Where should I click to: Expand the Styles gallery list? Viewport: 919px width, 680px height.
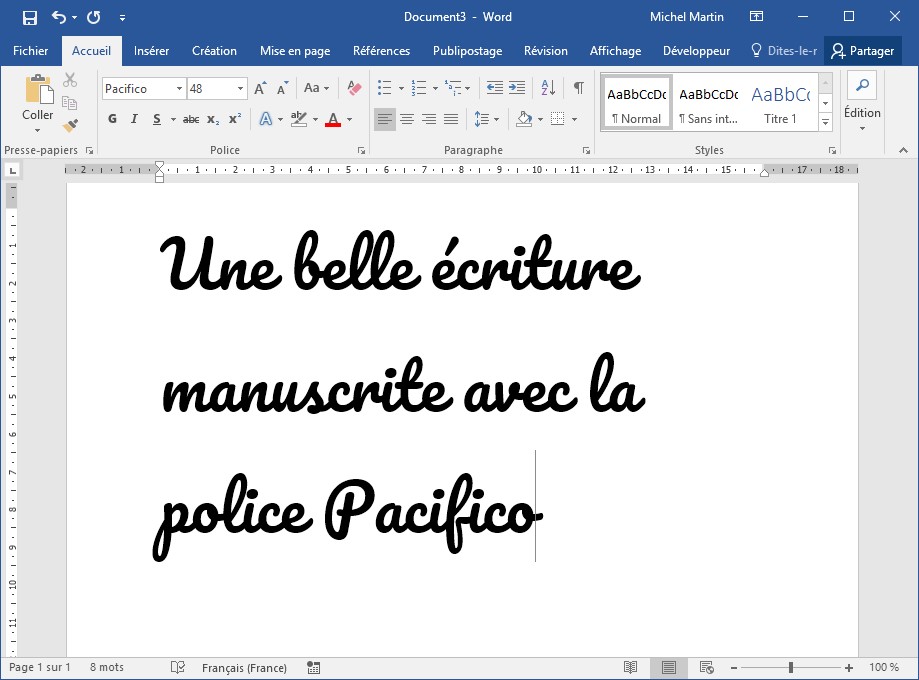coord(825,122)
